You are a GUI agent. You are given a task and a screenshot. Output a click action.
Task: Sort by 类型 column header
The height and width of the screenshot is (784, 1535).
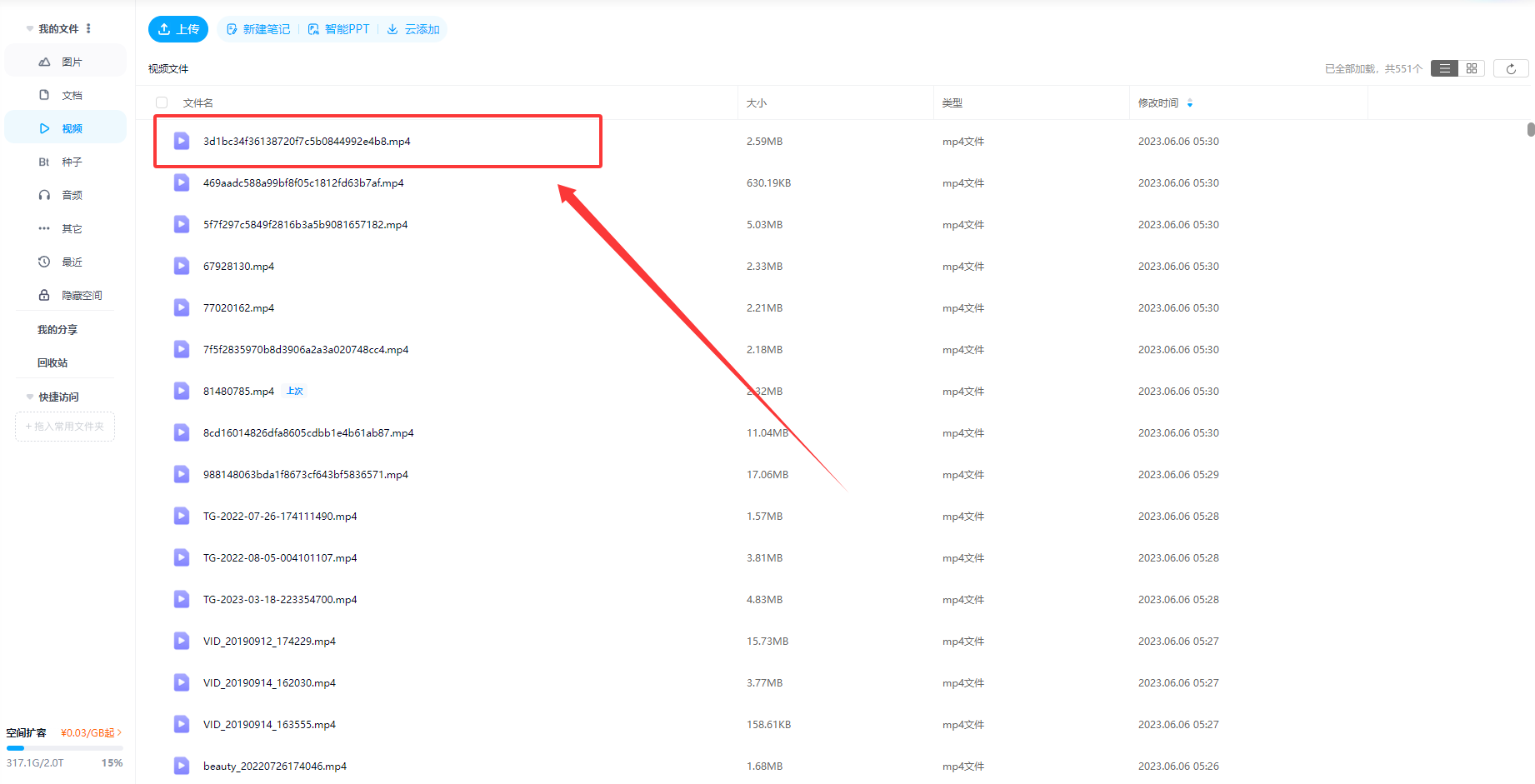pos(952,103)
